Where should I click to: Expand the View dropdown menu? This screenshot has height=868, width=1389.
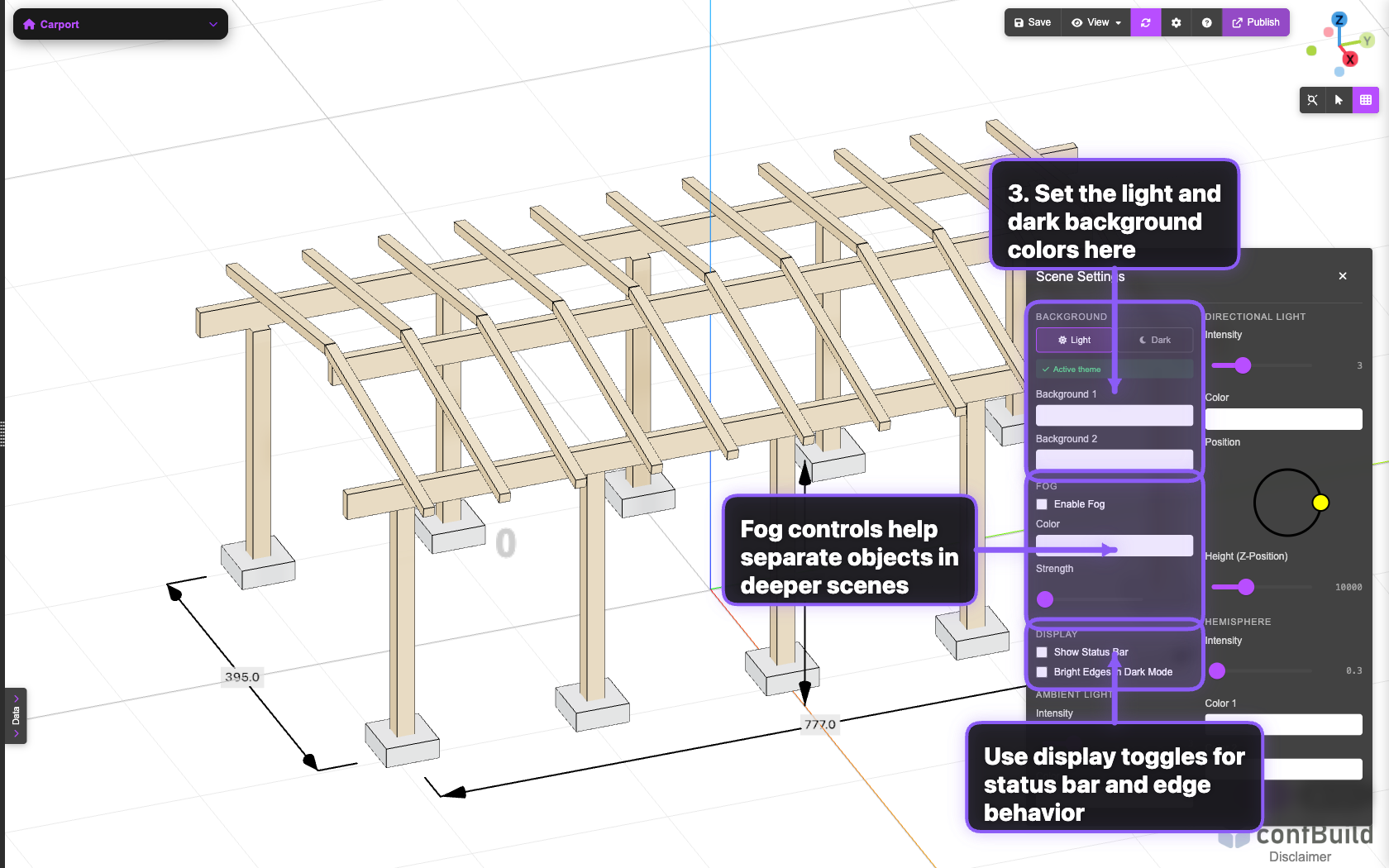pyautogui.click(x=1096, y=23)
